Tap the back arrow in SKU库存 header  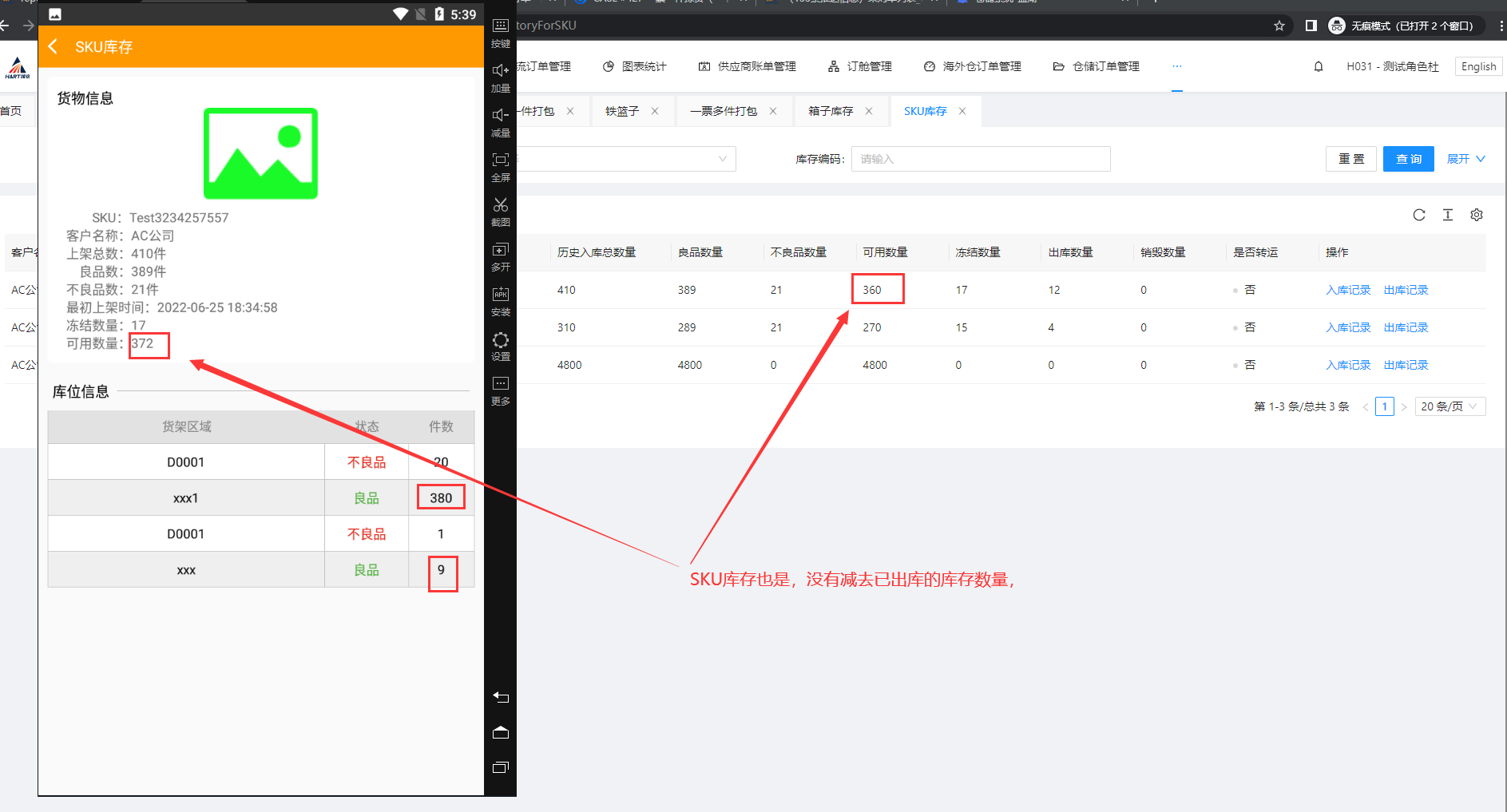pyautogui.click(x=54, y=47)
